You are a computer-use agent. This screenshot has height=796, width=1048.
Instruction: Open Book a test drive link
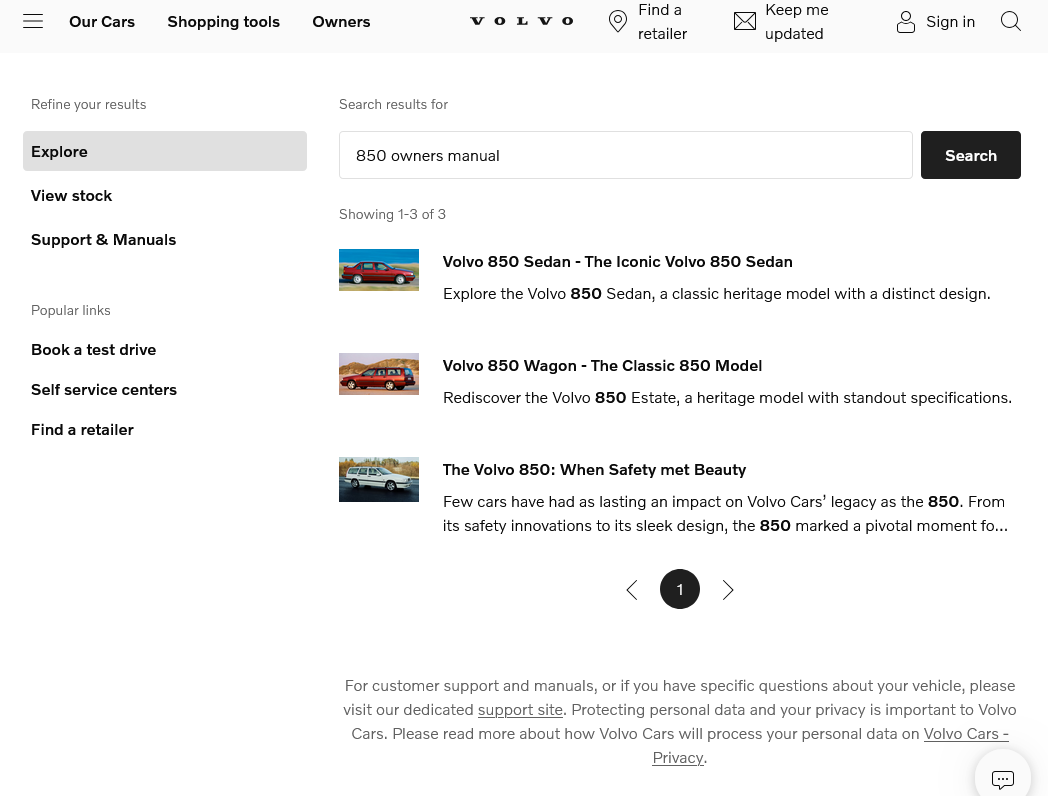(94, 350)
